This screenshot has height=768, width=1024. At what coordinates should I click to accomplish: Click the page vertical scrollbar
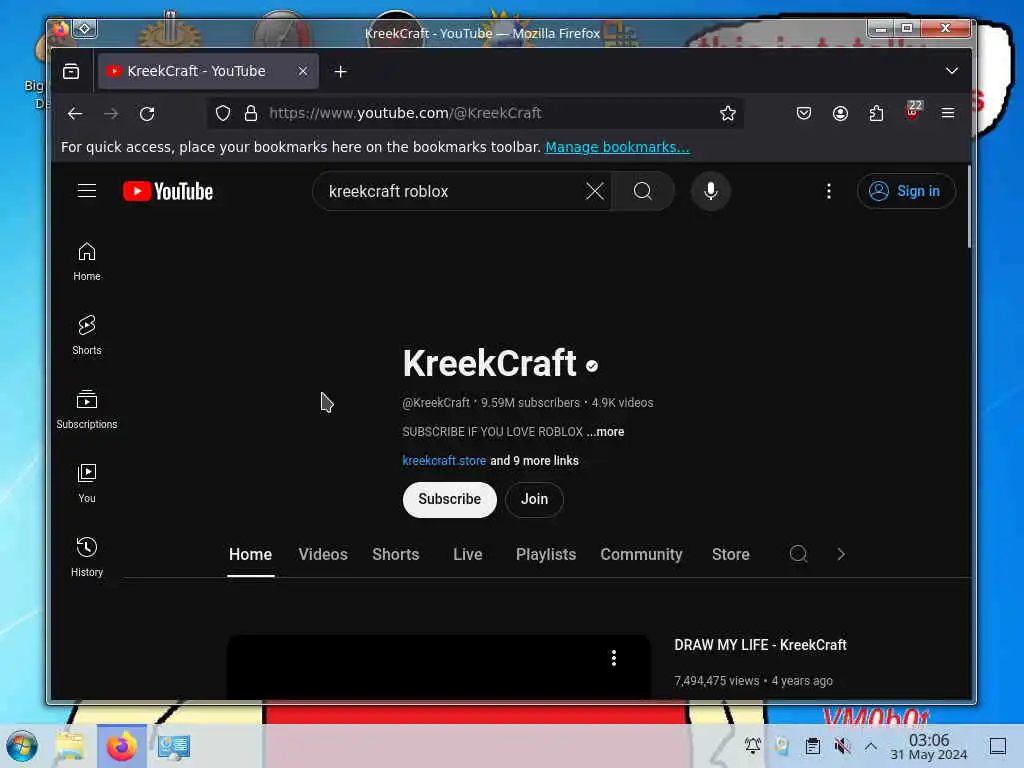pos(969,207)
